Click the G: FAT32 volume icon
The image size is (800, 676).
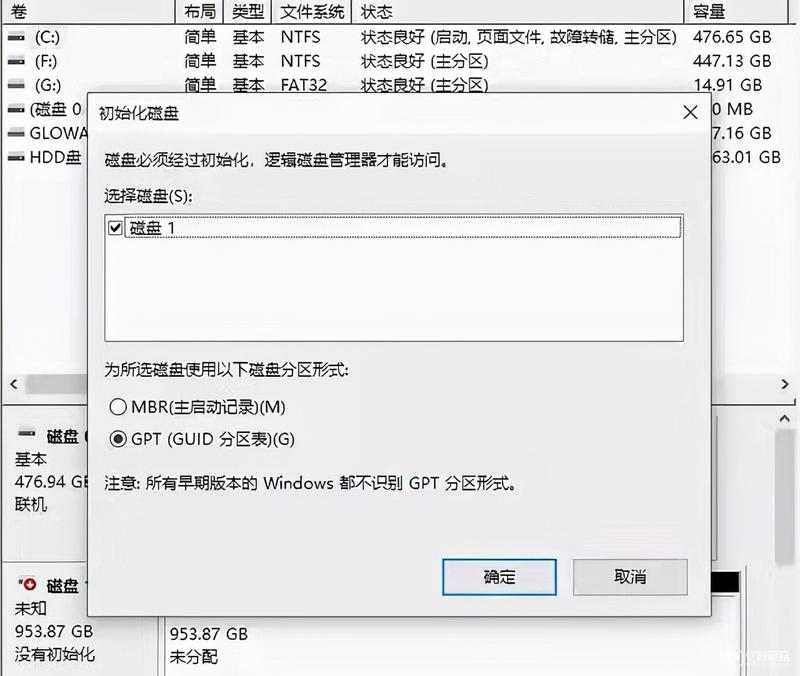click(16, 85)
